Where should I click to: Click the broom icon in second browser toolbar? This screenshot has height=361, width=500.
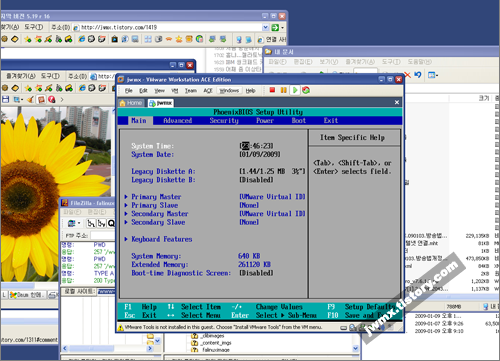tap(31, 99)
